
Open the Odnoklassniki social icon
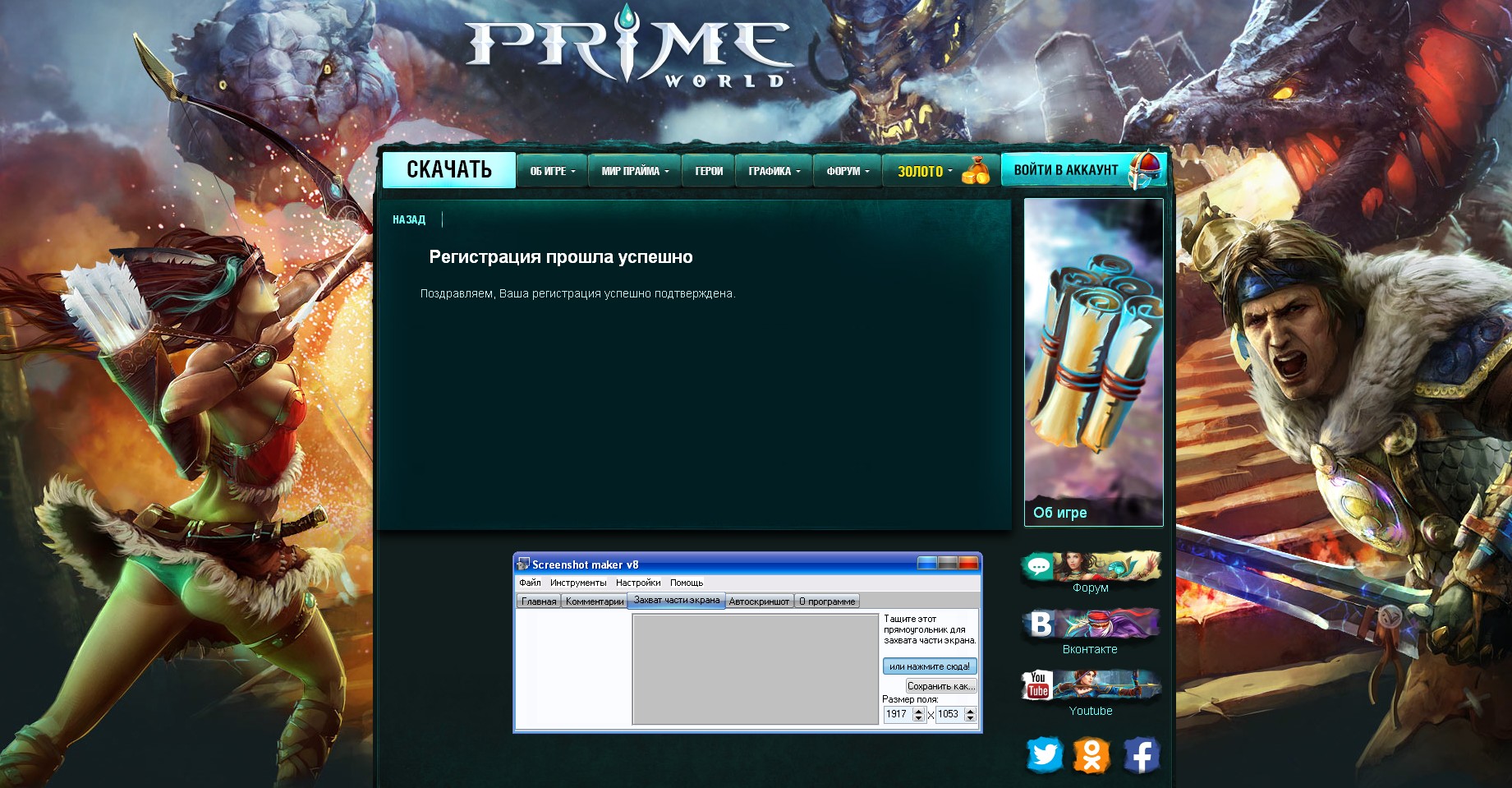(1092, 754)
